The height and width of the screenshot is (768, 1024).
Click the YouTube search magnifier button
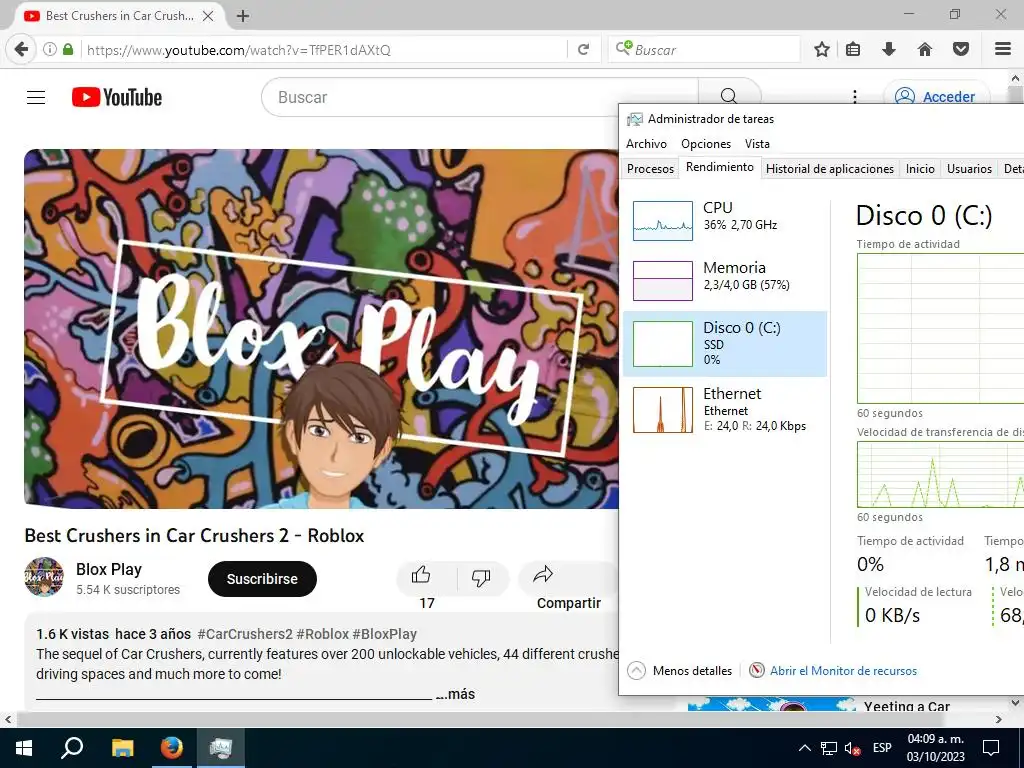pyautogui.click(x=729, y=97)
